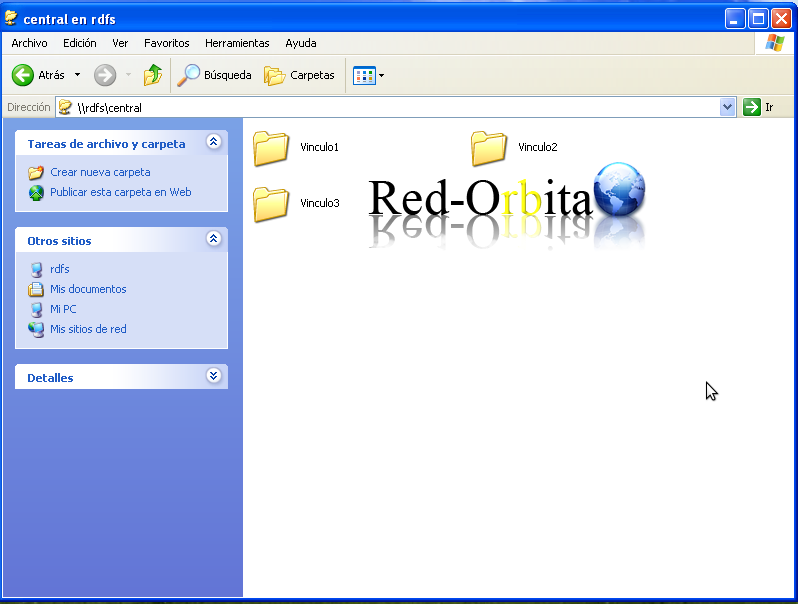
Task: Close the central en rdfs window
Action: tap(781, 19)
